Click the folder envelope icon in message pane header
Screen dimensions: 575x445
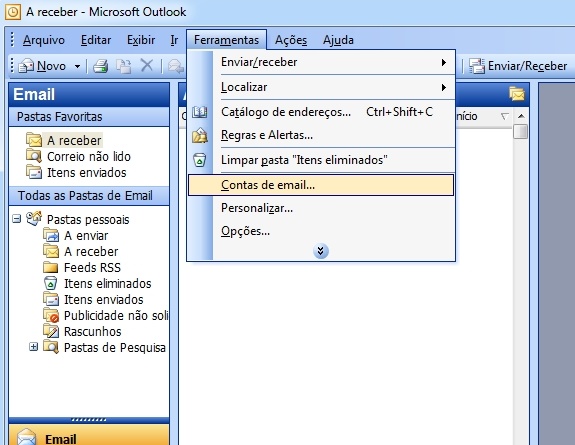[x=517, y=94]
